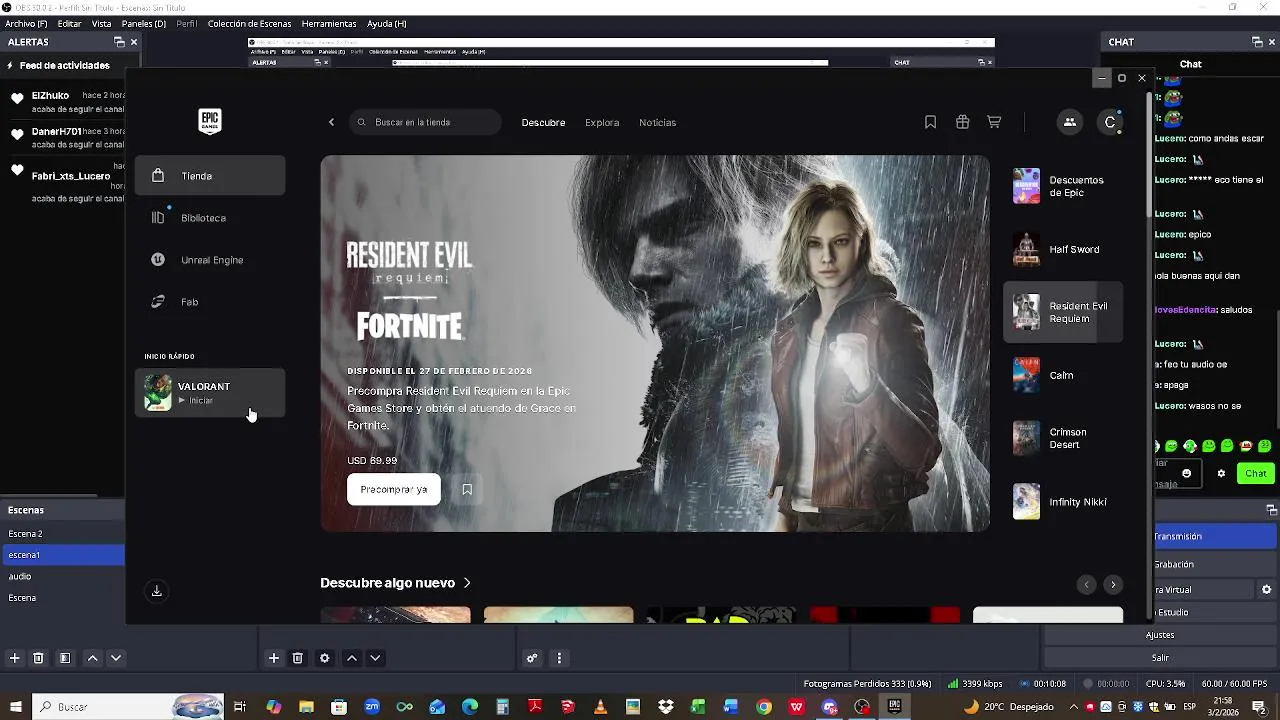Screen dimensions: 1280x720
Task: Switch to the Noticias tab
Action: (x=657, y=122)
